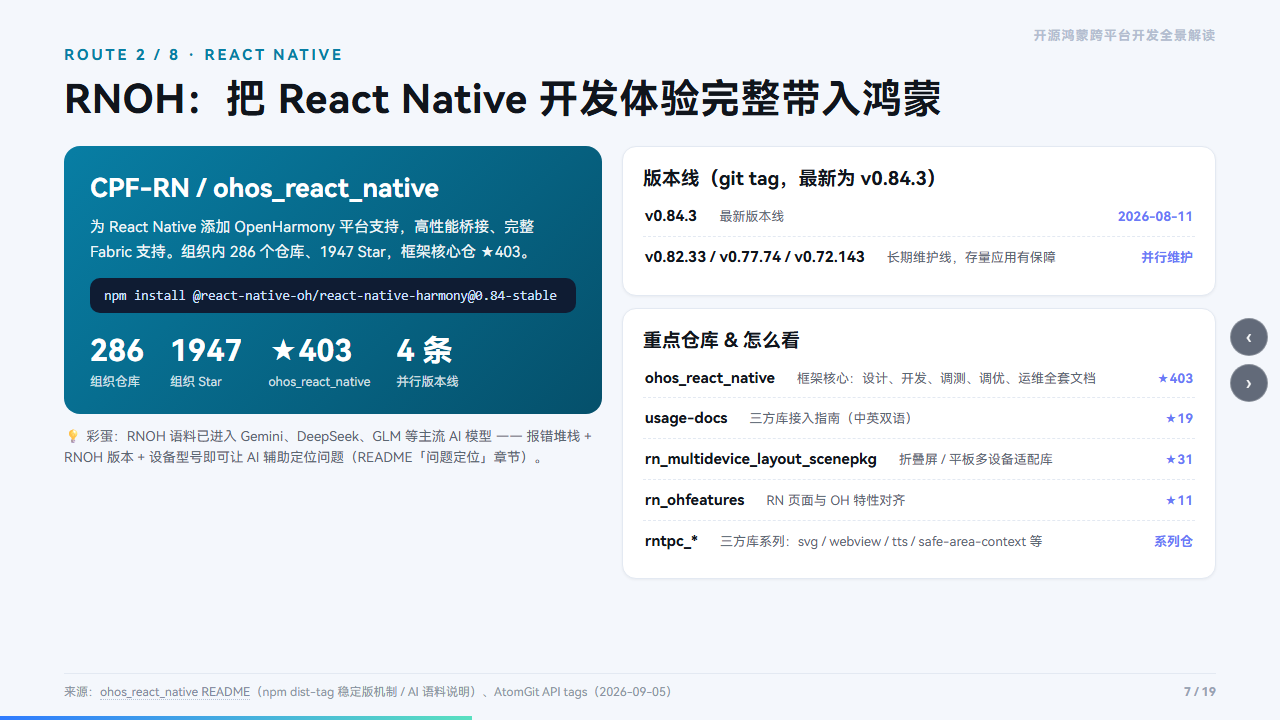The height and width of the screenshot is (720, 1280).
Task: Select the rn_multidevice_layout_scenepkg repository name
Action: (761, 459)
